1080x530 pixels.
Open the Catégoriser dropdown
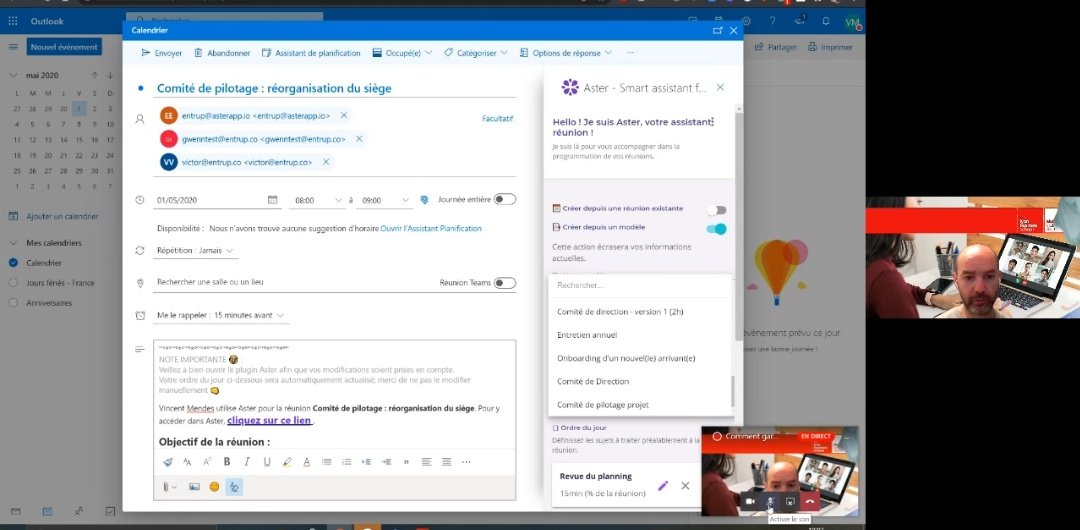tap(476, 53)
